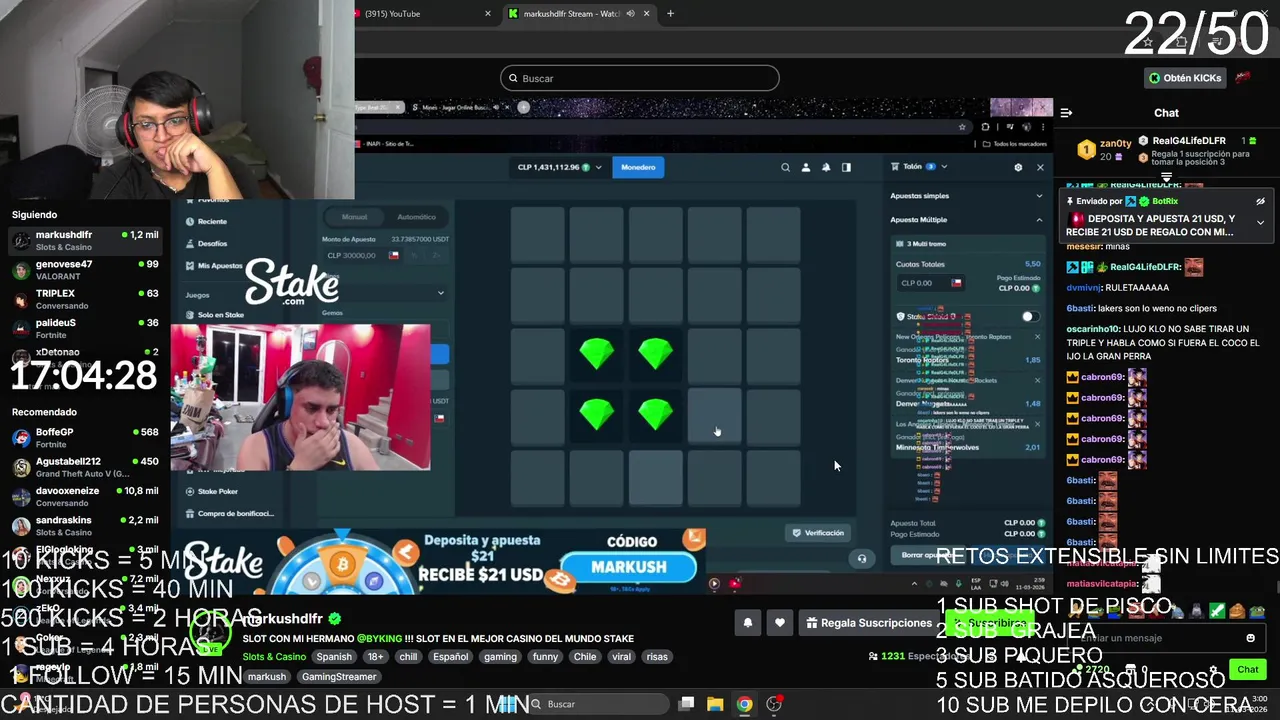Expand the chat leaderboard handle
Image resolution: width=1280 pixels, height=720 pixels.
(x=1166, y=177)
